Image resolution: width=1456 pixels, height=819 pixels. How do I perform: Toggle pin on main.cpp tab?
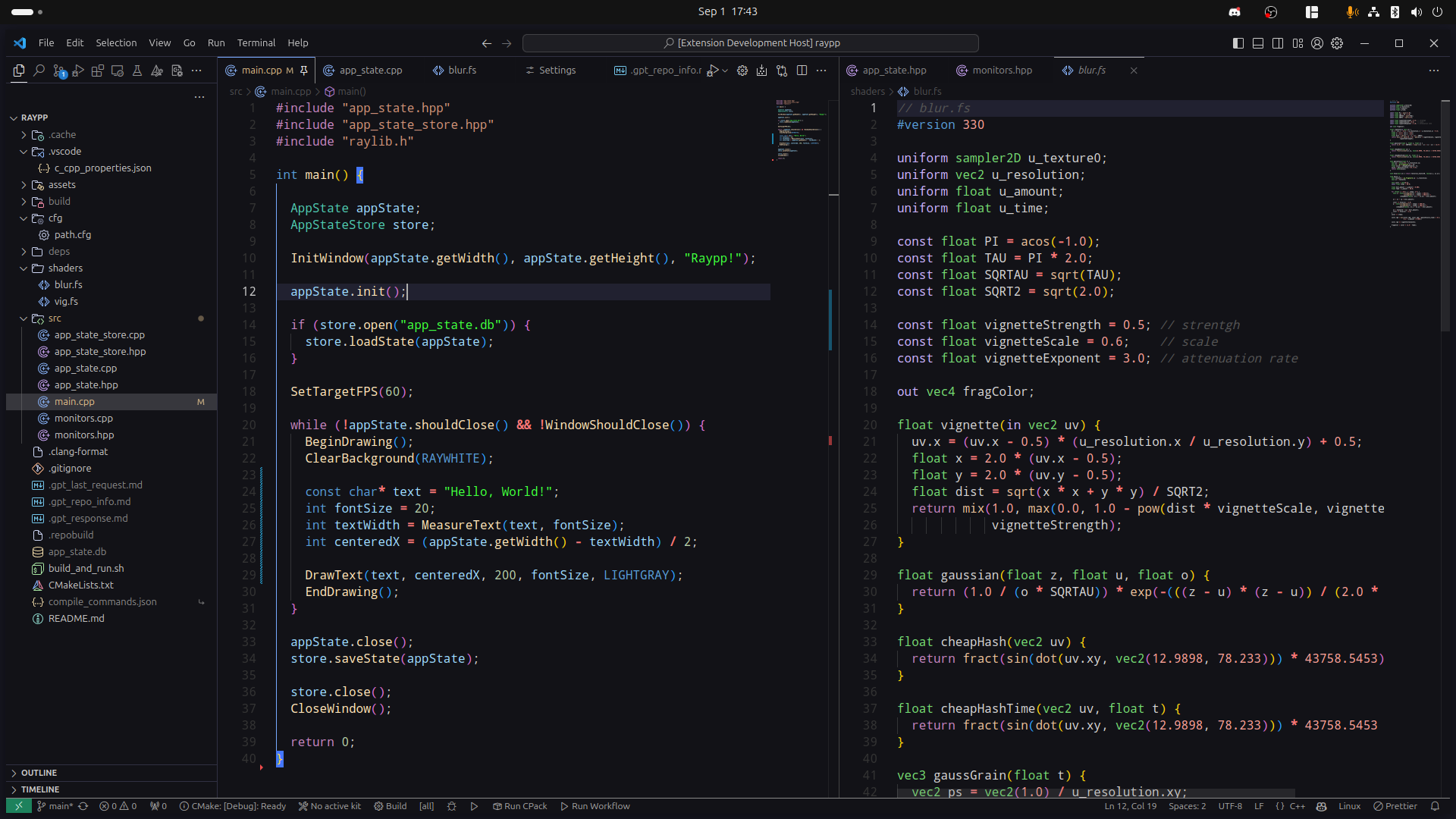304,71
